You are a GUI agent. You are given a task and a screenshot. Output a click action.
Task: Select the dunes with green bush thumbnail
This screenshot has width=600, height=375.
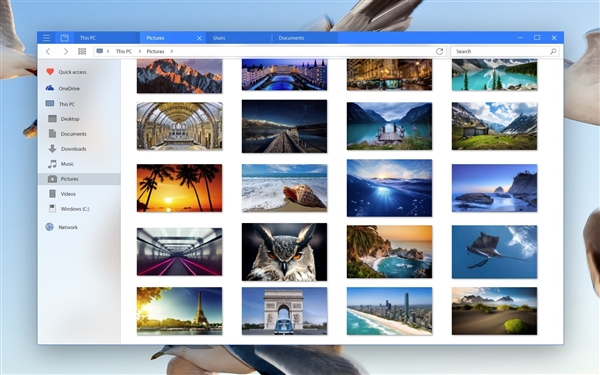(494, 311)
